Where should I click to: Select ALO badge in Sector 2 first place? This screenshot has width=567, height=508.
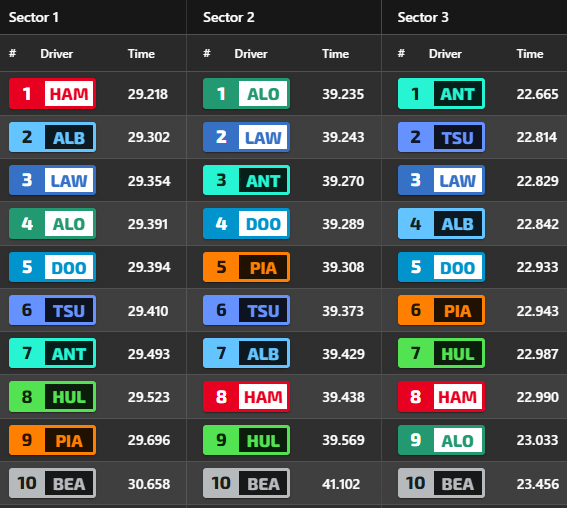point(246,94)
